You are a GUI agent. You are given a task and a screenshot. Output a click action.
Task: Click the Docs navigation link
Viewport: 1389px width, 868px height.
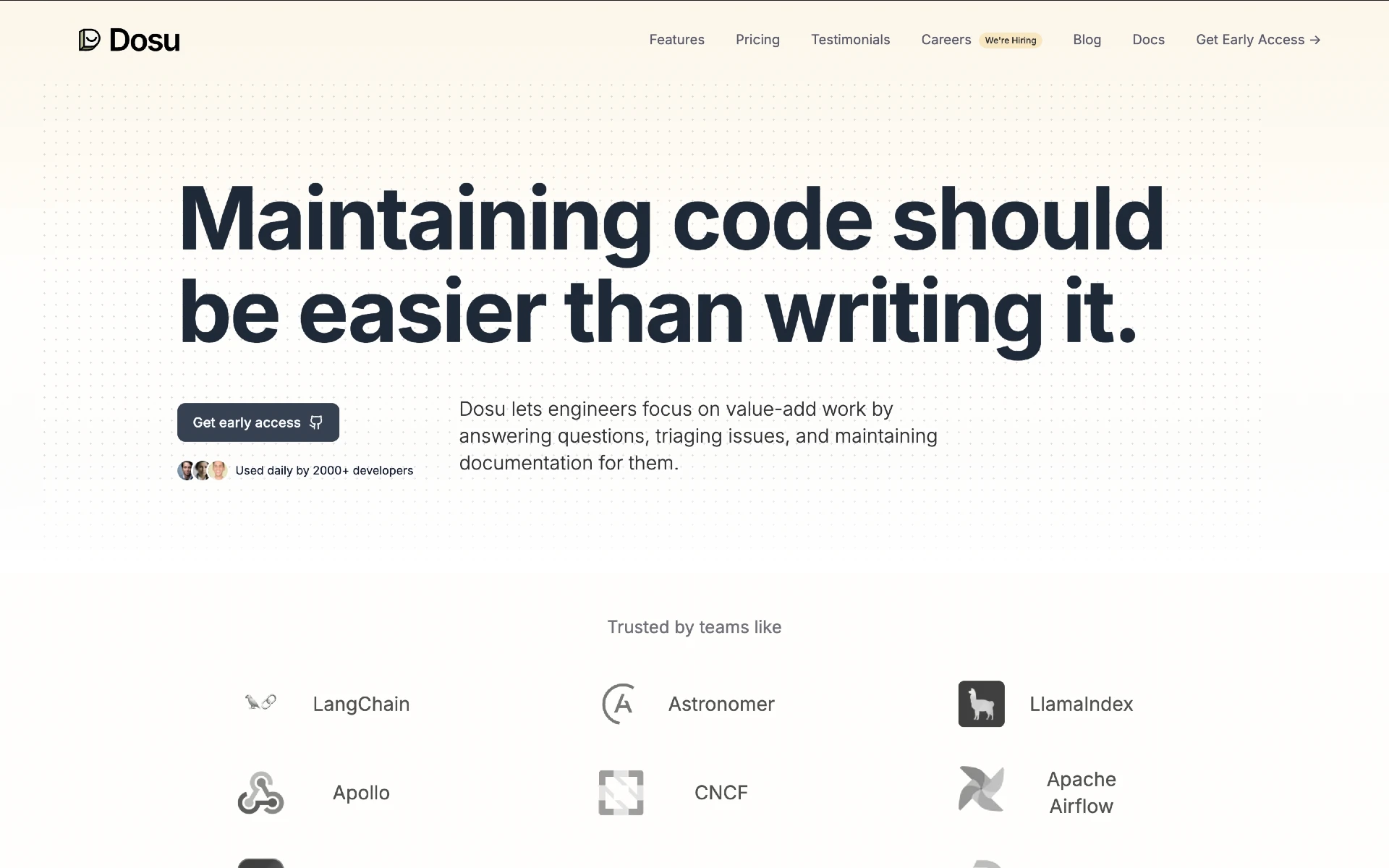coord(1148,39)
